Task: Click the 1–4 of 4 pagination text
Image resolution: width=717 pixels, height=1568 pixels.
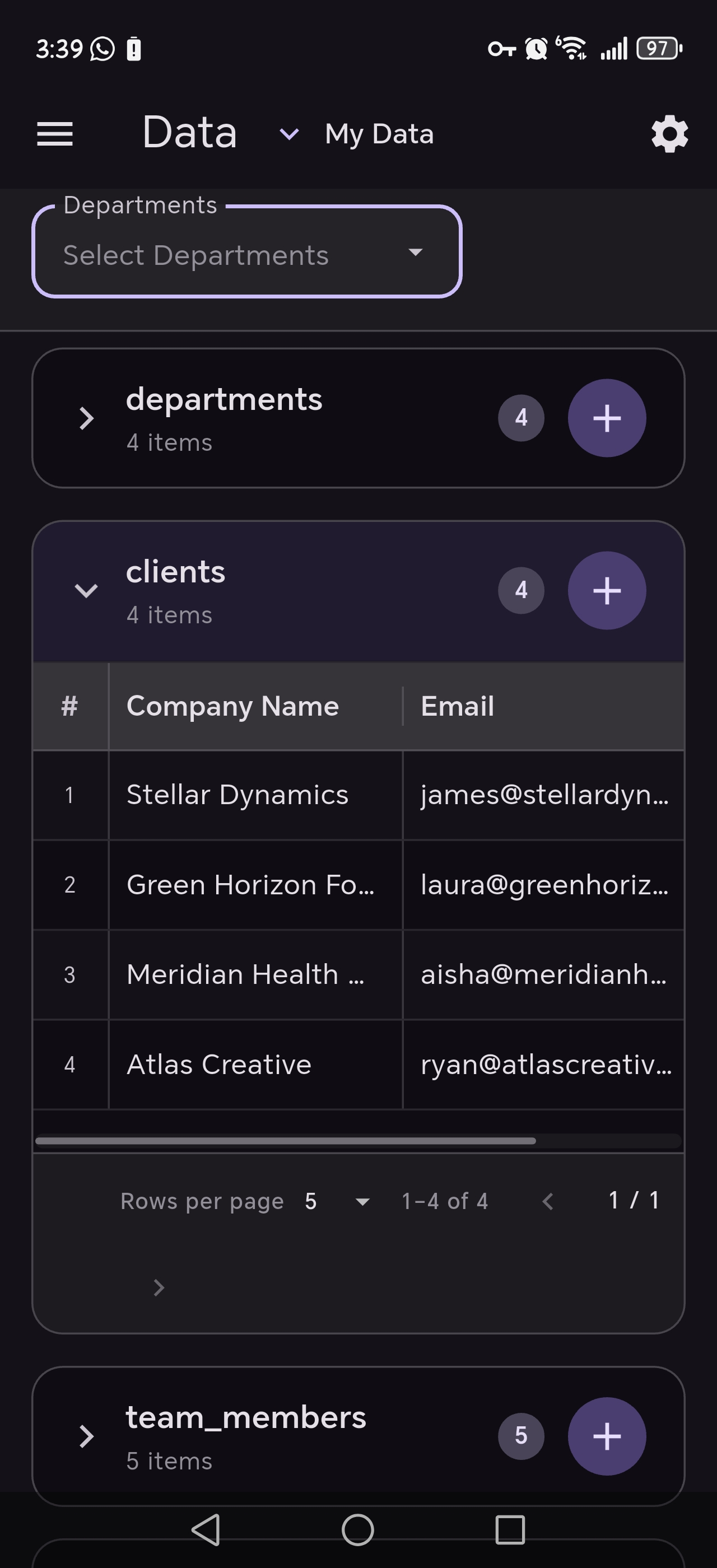Action: tap(445, 1202)
